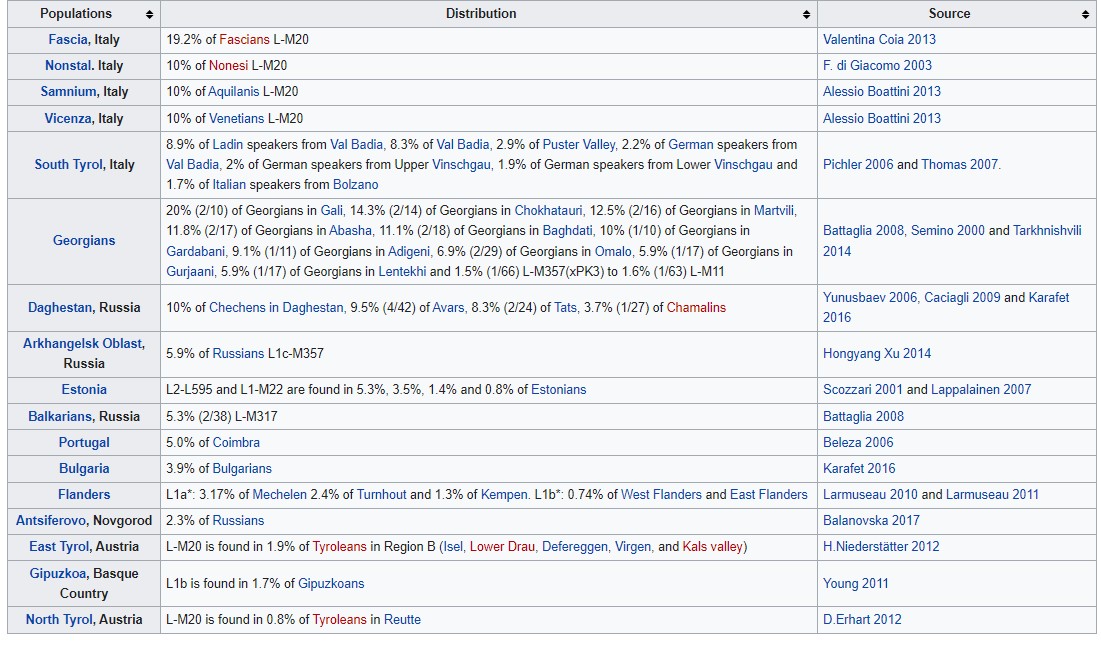Click sort arrows icon in Distribution header
Viewport: 1101px width, 650px height.
(x=806, y=15)
